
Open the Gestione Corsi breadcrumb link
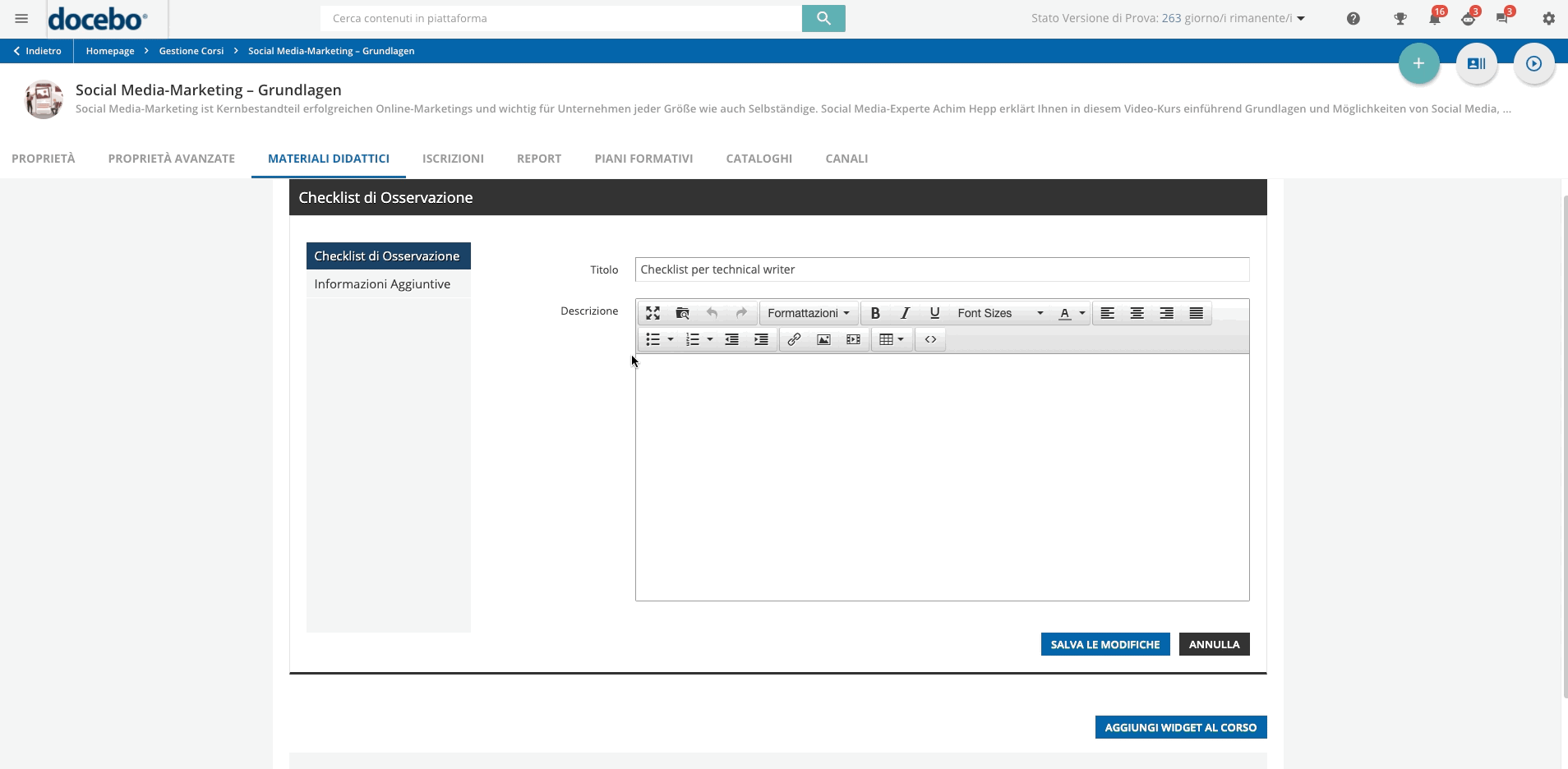(x=191, y=50)
